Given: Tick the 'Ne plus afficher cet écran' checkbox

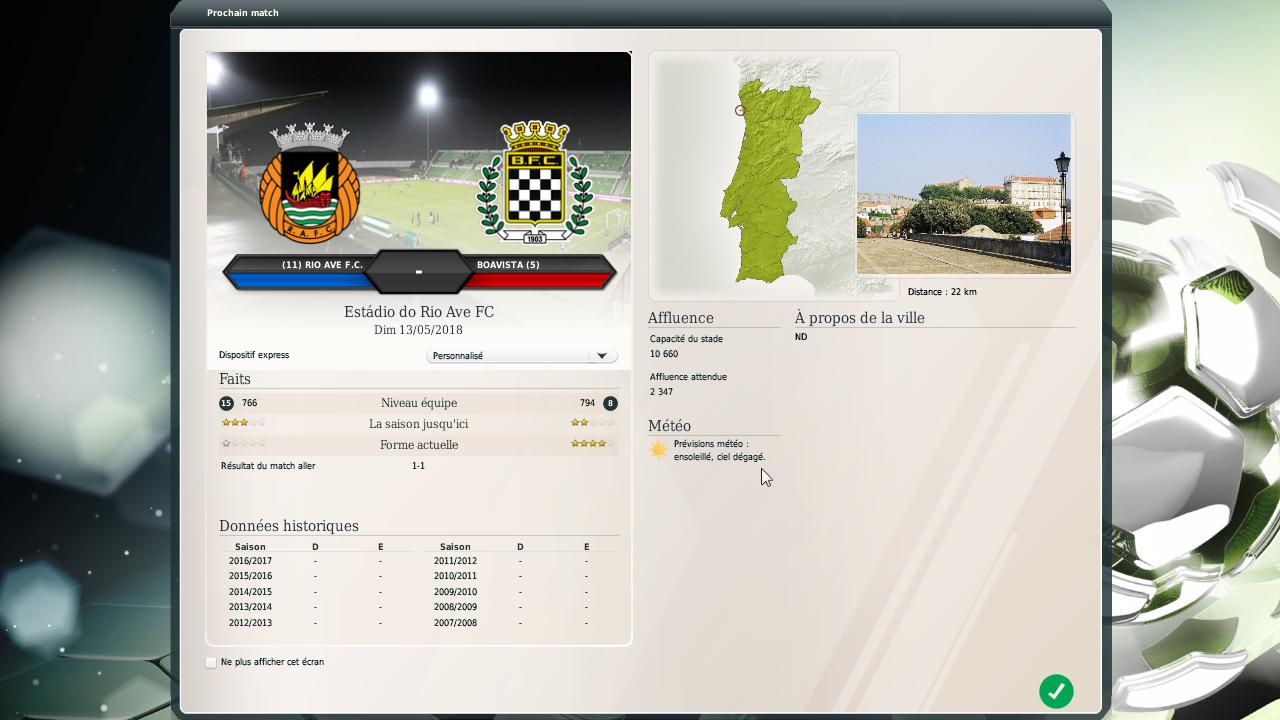Looking at the screenshot, I should coord(211,662).
